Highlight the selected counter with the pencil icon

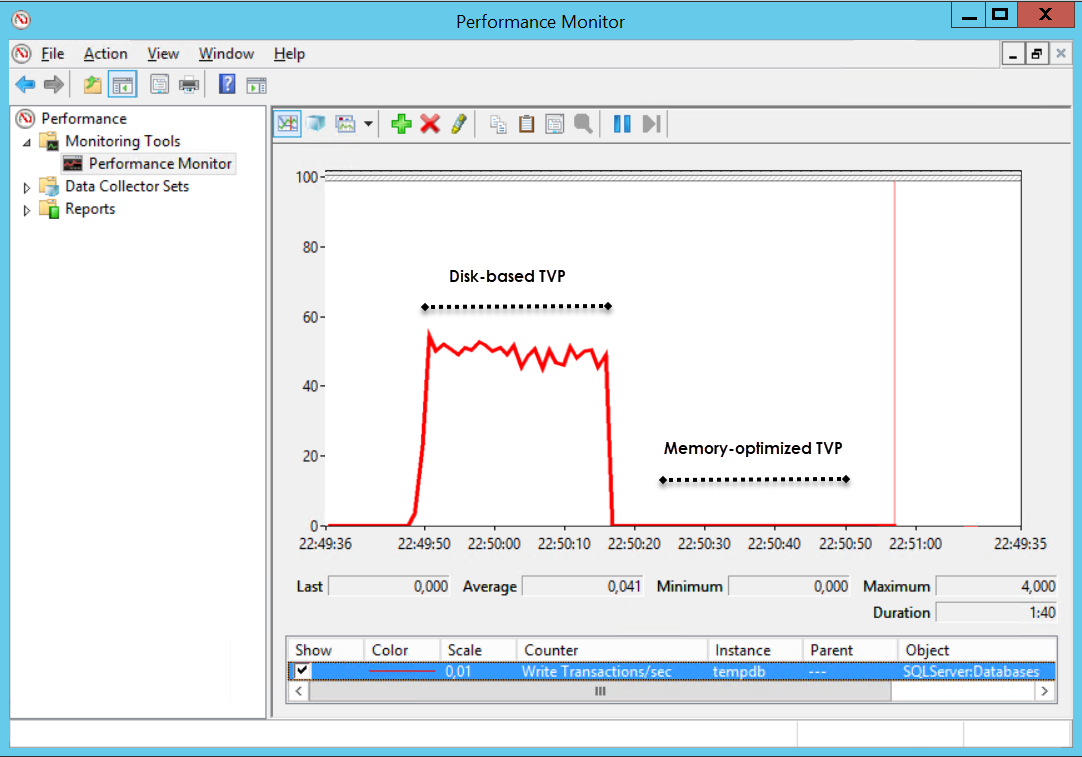point(458,123)
